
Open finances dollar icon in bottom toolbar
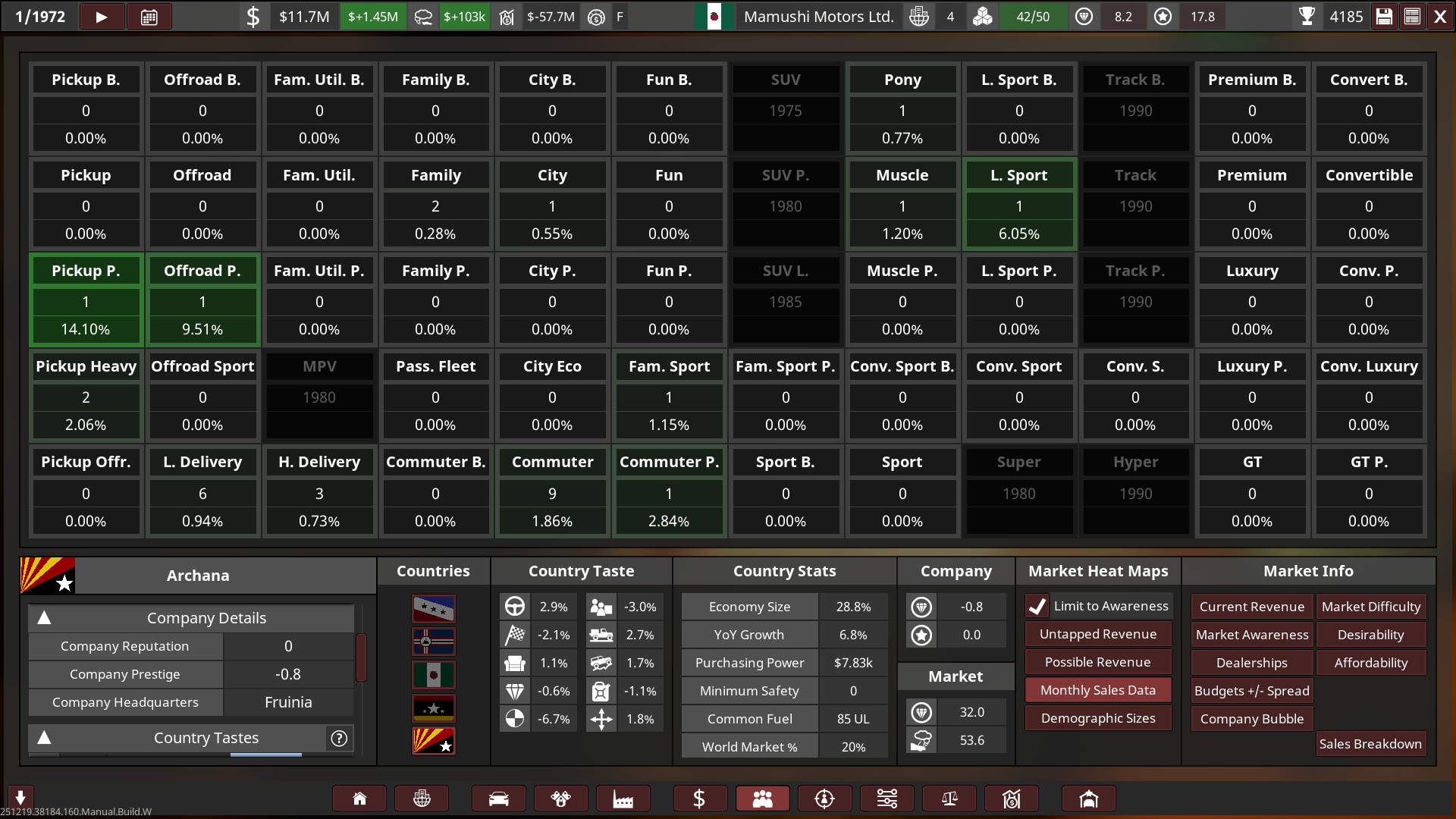699,799
